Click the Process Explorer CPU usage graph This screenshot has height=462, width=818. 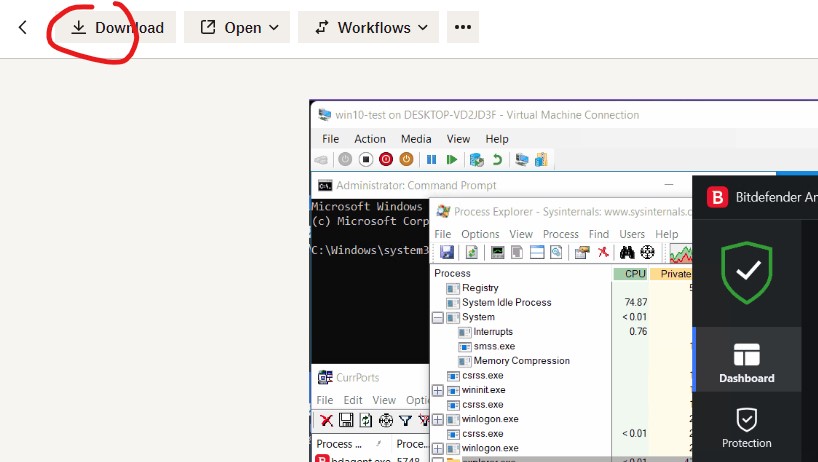point(681,253)
